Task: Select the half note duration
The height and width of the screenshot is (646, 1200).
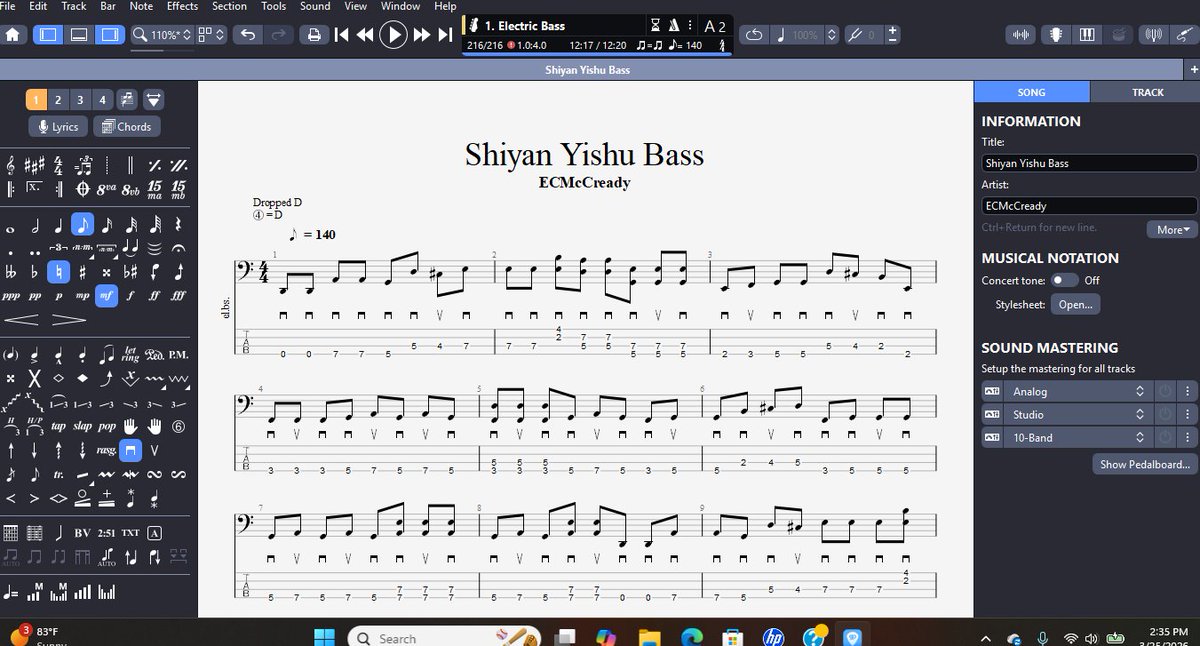Action: point(35,225)
